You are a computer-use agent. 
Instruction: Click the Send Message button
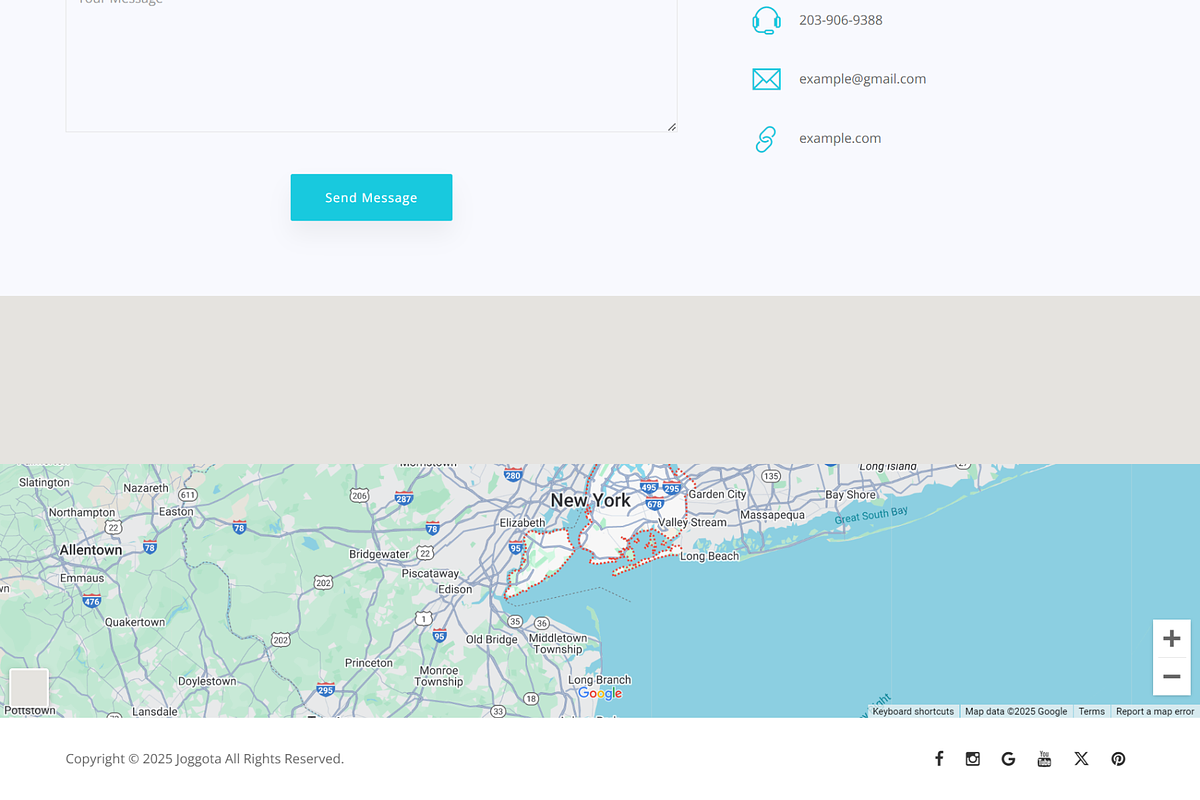click(x=371, y=197)
